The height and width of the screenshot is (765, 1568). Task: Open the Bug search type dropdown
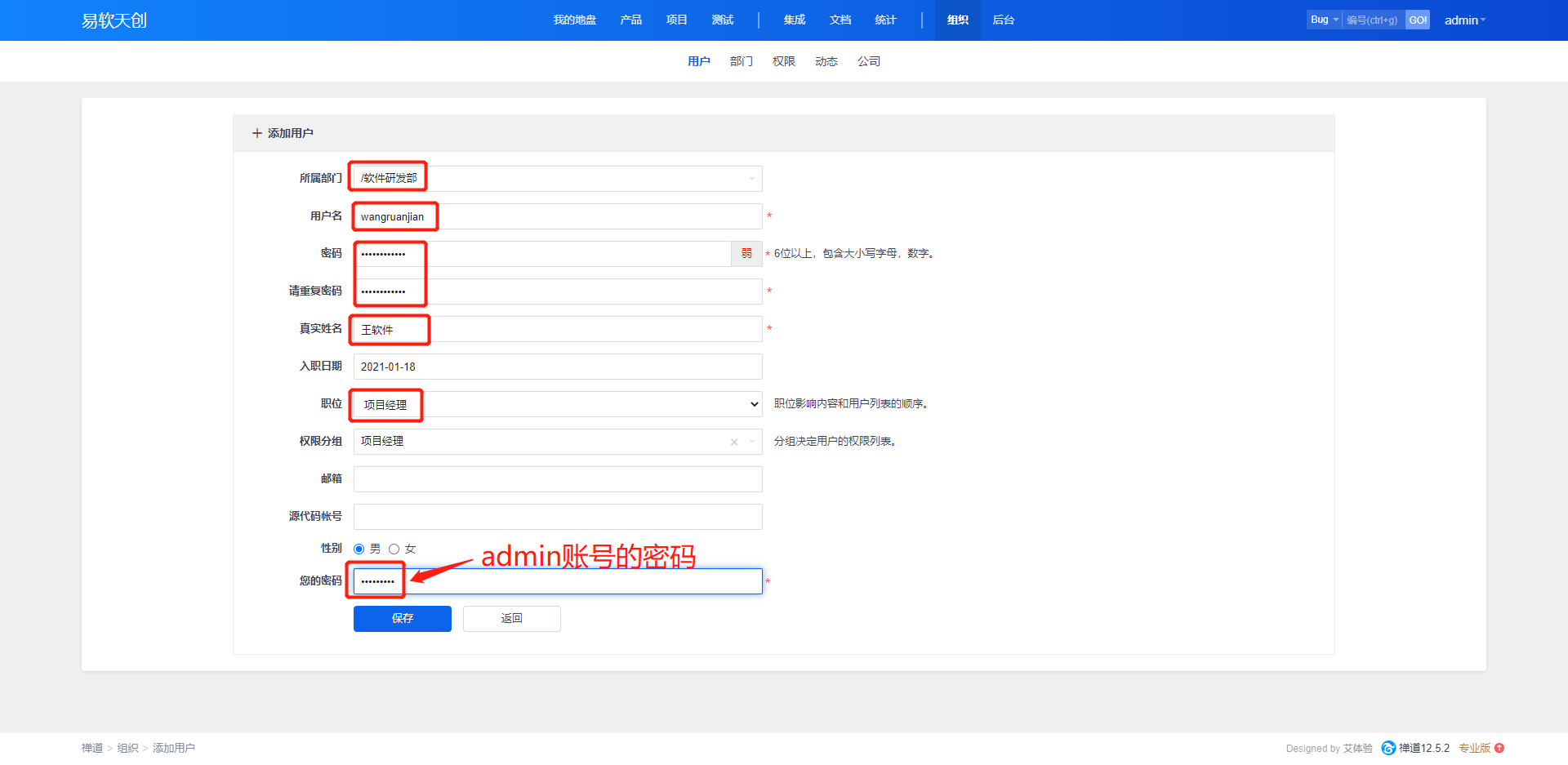tap(1324, 20)
